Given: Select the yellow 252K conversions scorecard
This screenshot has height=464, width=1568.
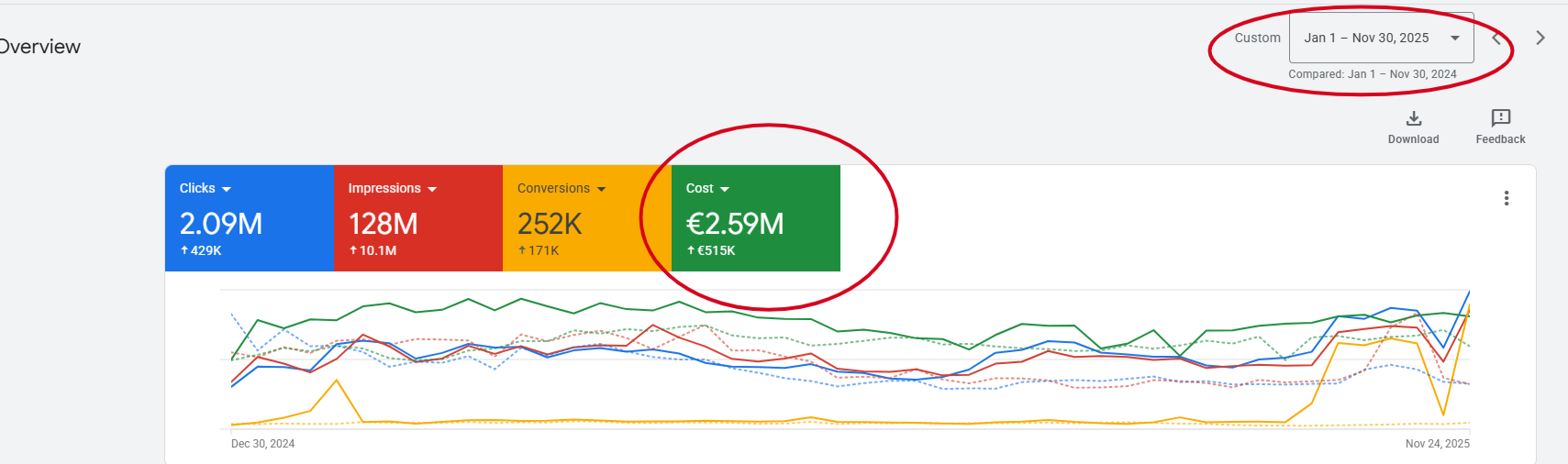Looking at the screenshot, I should pos(587,218).
